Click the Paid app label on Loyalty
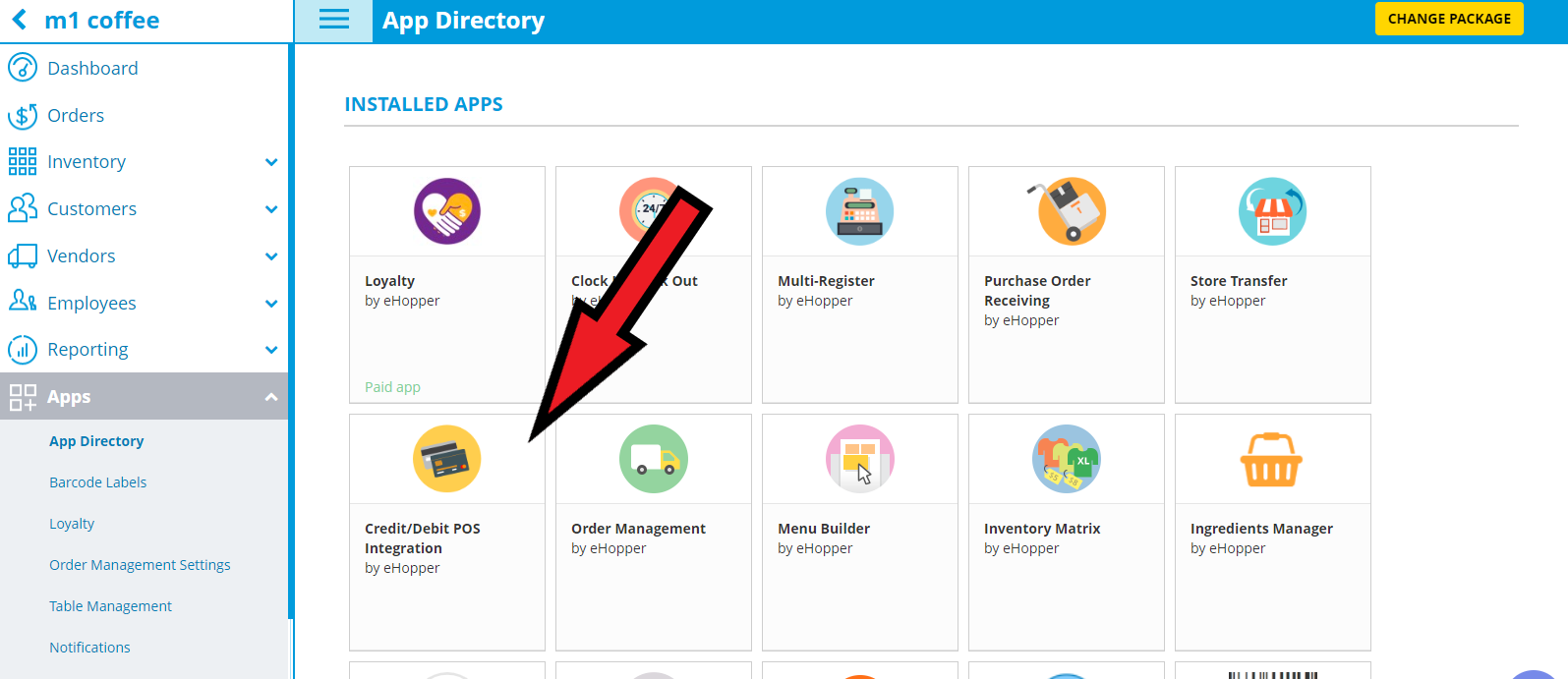Image resolution: width=1568 pixels, height=679 pixels. pos(392,387)
